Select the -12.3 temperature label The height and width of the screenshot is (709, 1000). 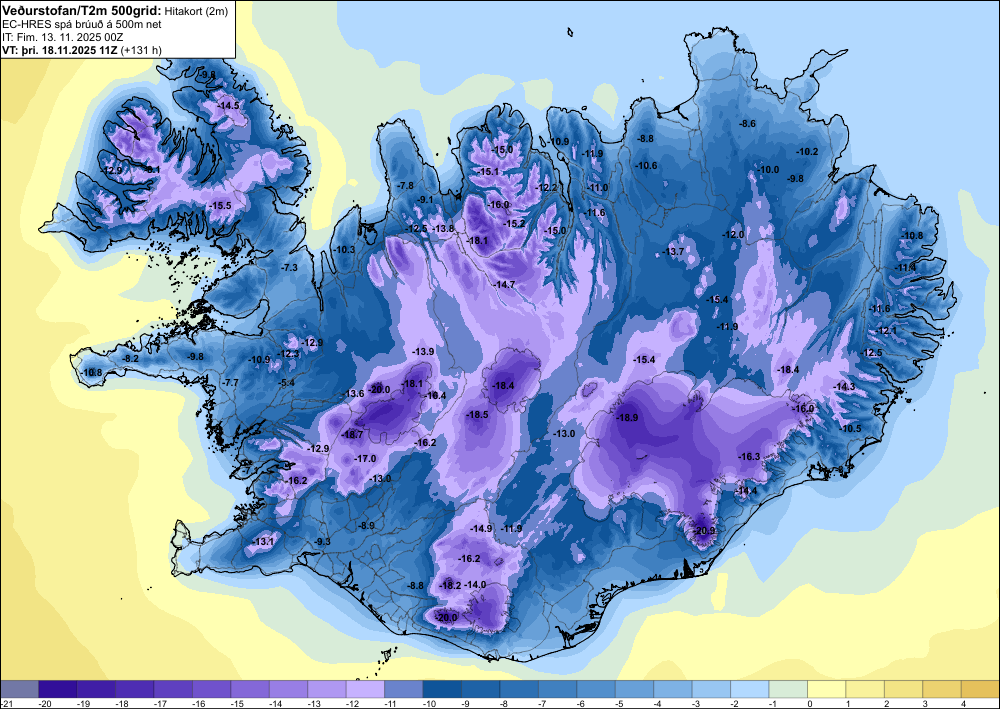(289, 354)
